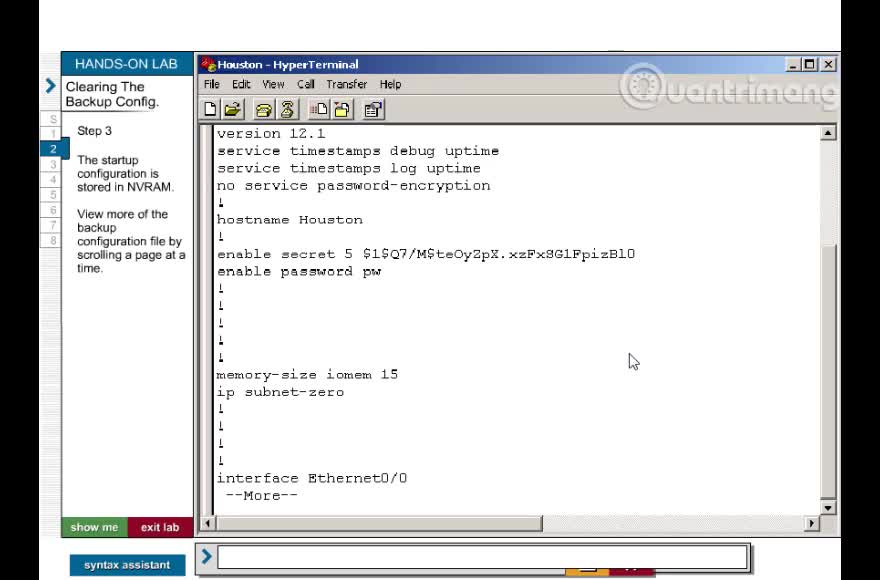This screenshot has width=880, height=580.
Task: Click the blue chevron beside the command input
Action: (x=206, y=556)
